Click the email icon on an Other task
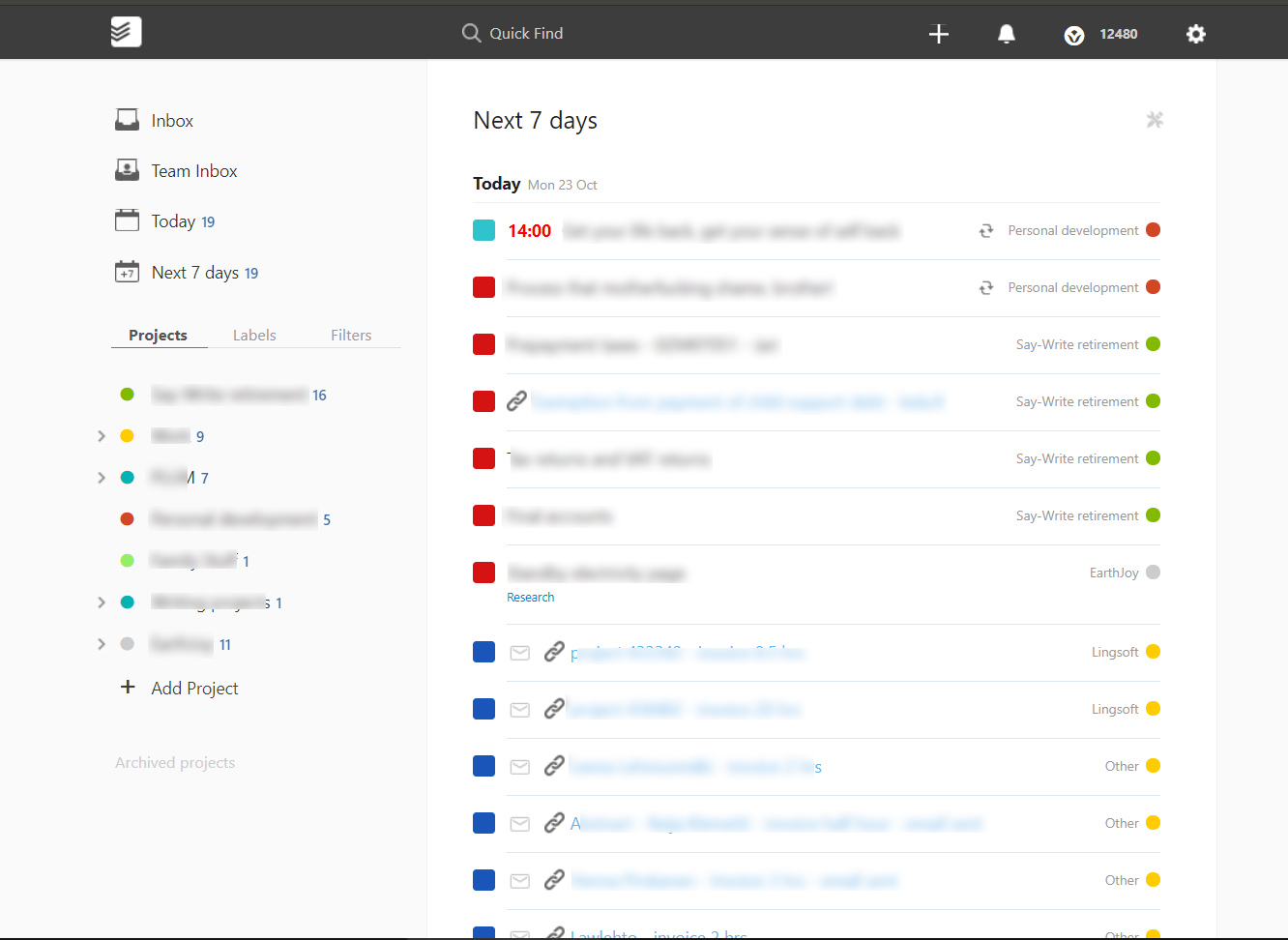 point(519,765)
